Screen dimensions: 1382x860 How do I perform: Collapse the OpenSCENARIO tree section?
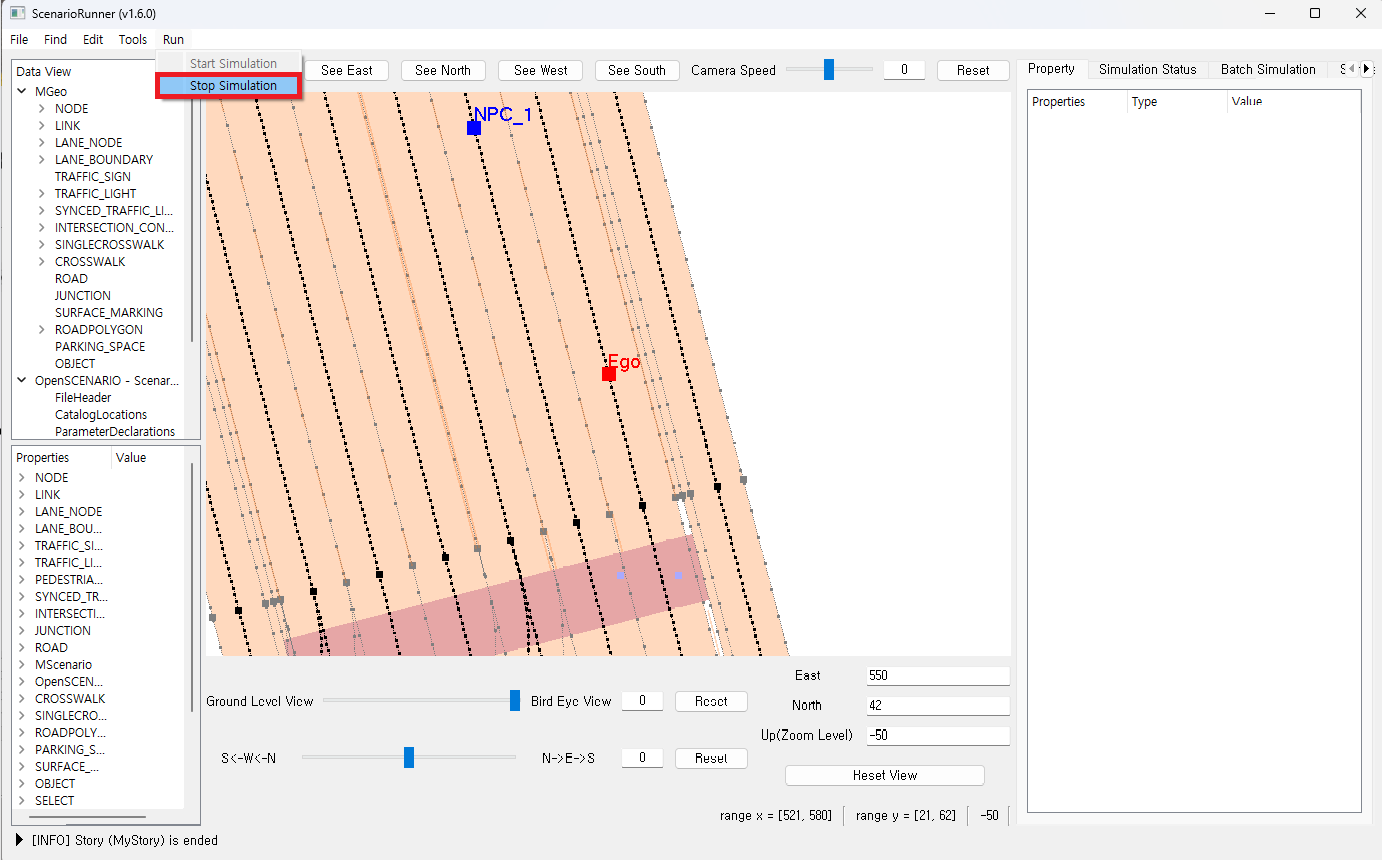click(22, 381)
